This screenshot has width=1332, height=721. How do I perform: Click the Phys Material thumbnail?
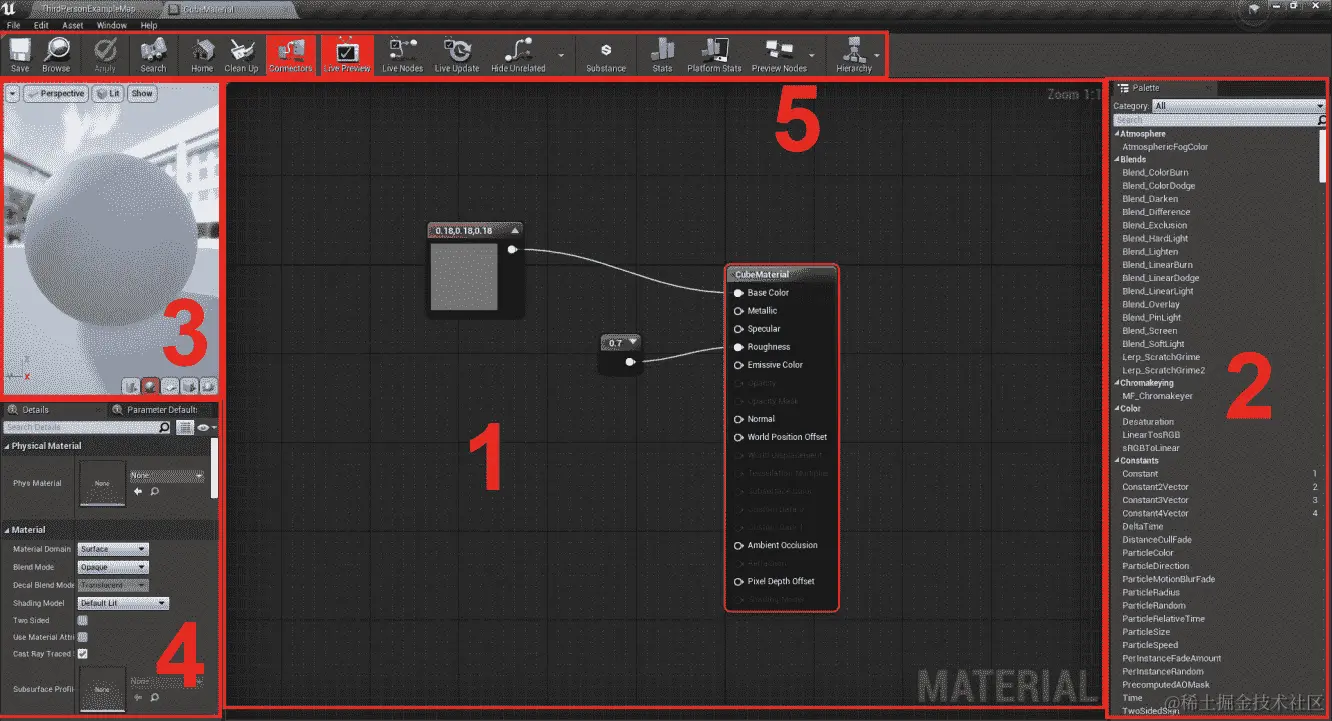(x=102, y=483)
